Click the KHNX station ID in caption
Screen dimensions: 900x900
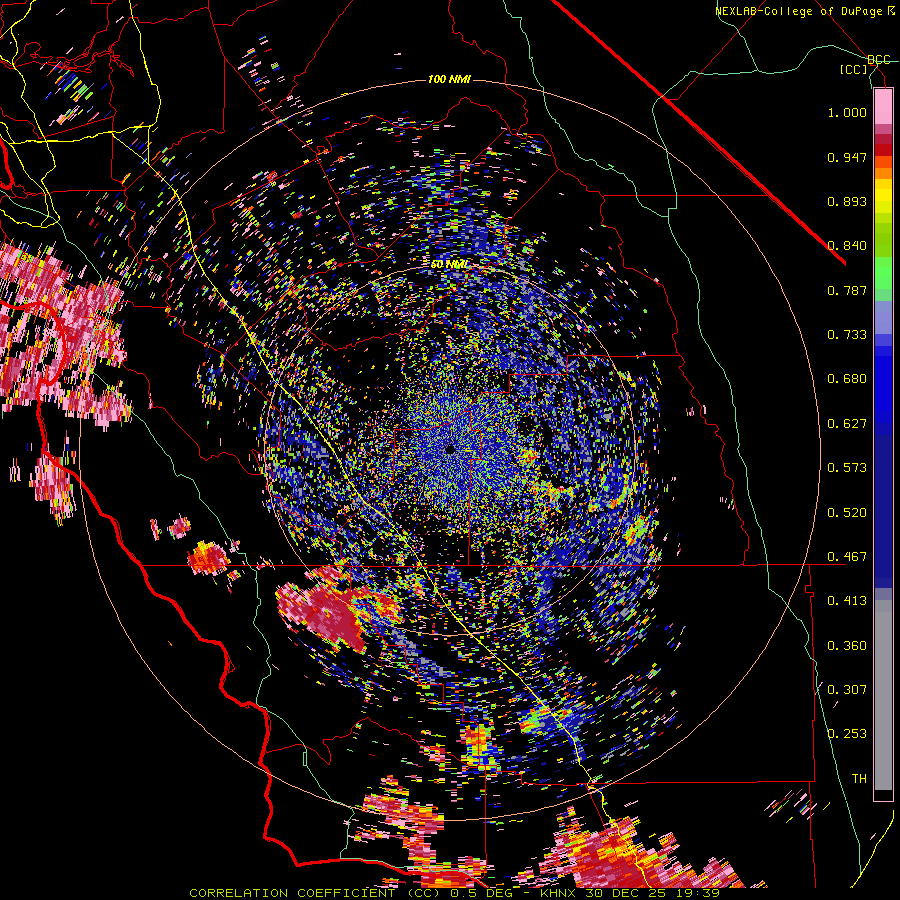(557, 893)
